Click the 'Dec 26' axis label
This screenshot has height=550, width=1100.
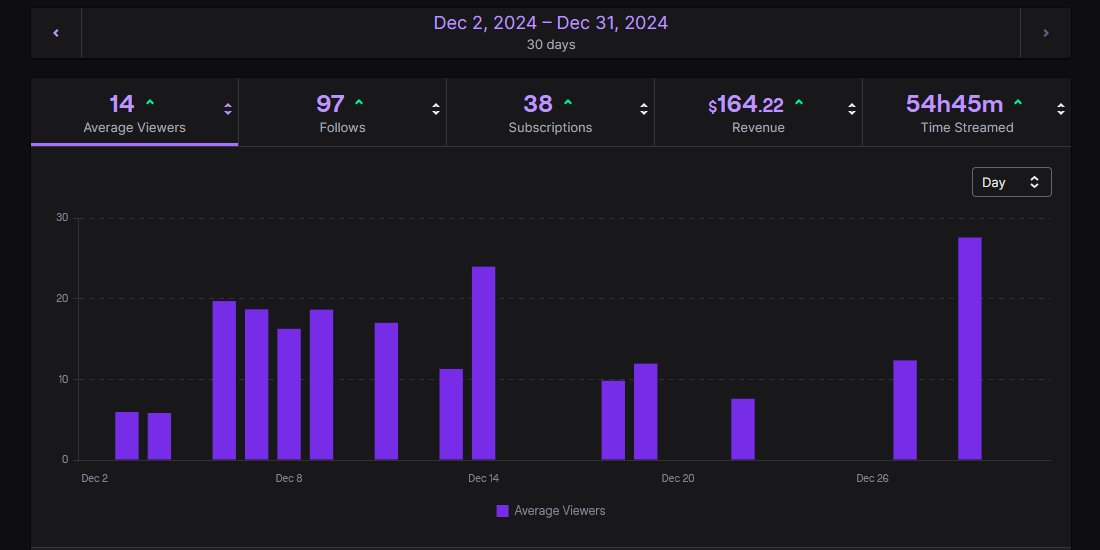click(x=872, y=478)
